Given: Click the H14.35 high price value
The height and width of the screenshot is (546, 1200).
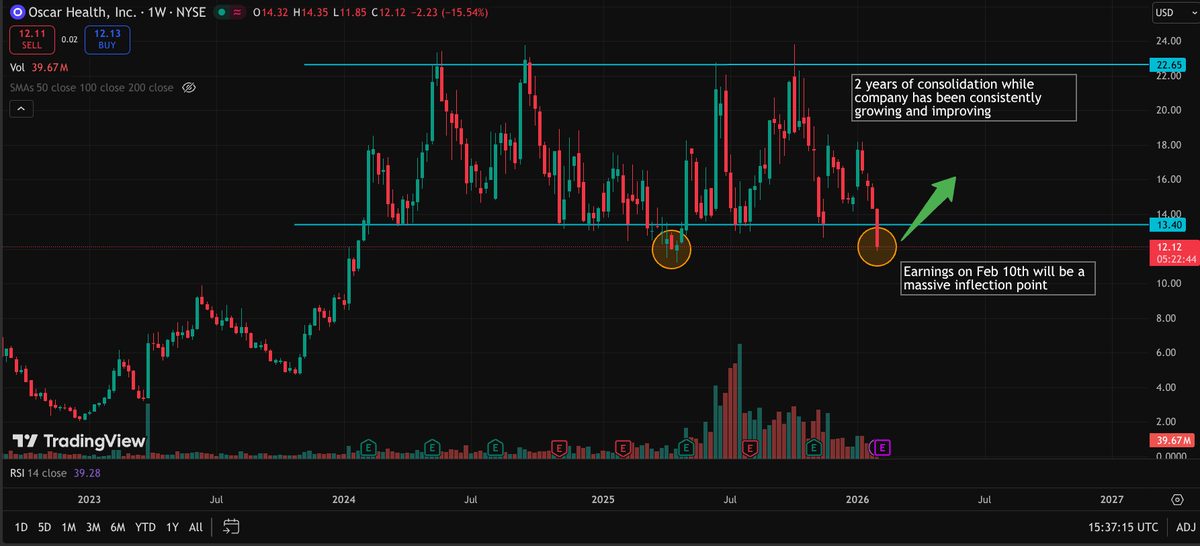Looking at the screenshot, I should tap(309, 12).
